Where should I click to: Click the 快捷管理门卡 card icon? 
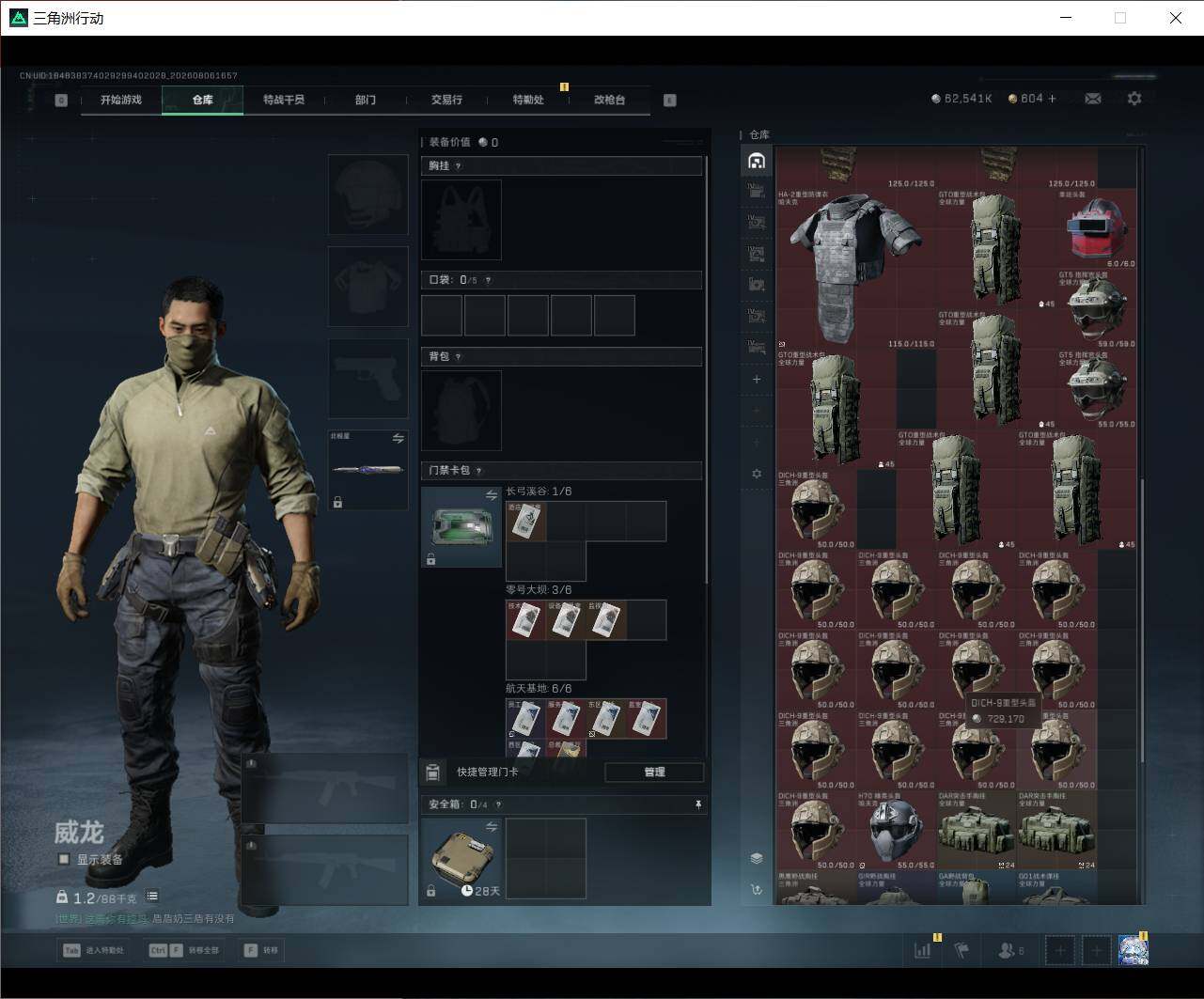tap(433, 772)
